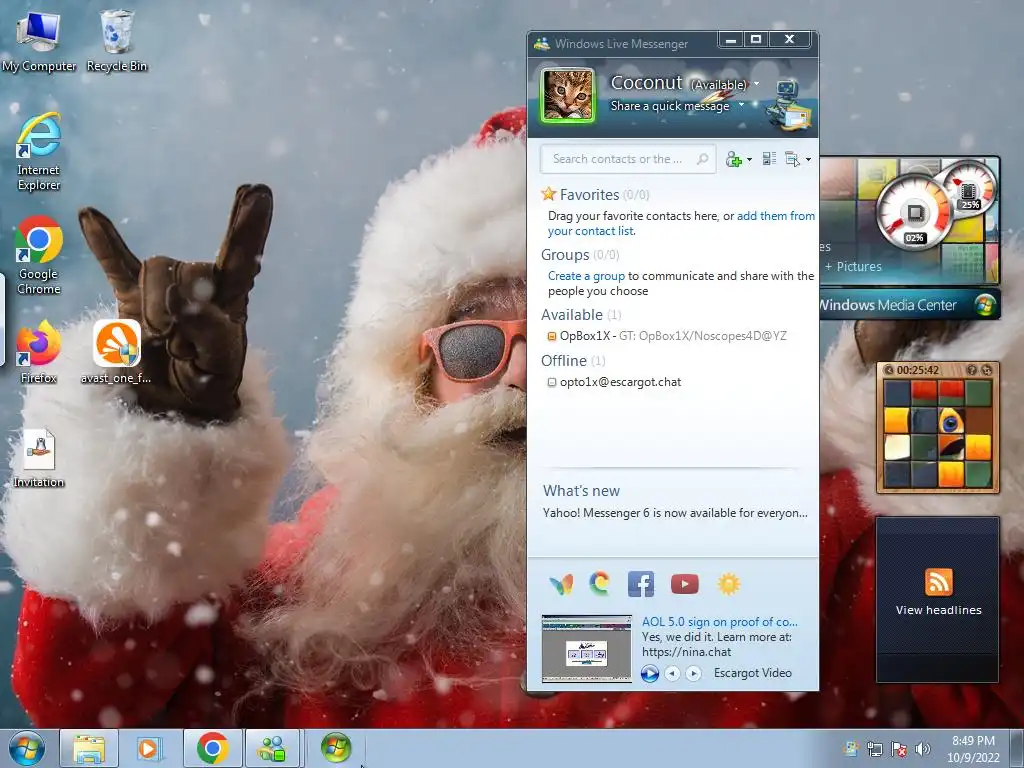Expand the Available status dropdown next to Coconut
1024x768 pixels.
pyautogui.click(x=756, y=84)
